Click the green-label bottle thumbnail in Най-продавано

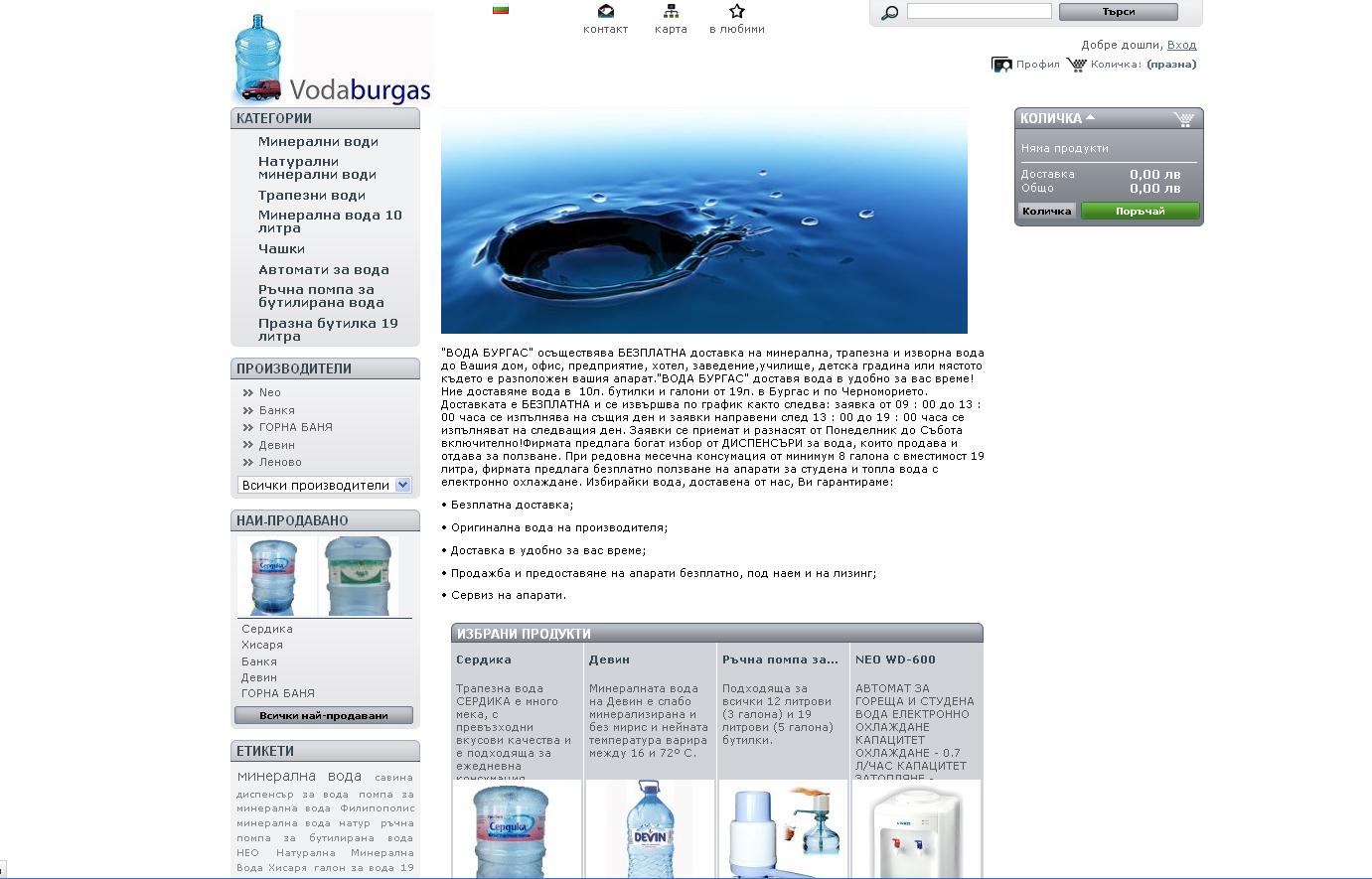(358, 576)
